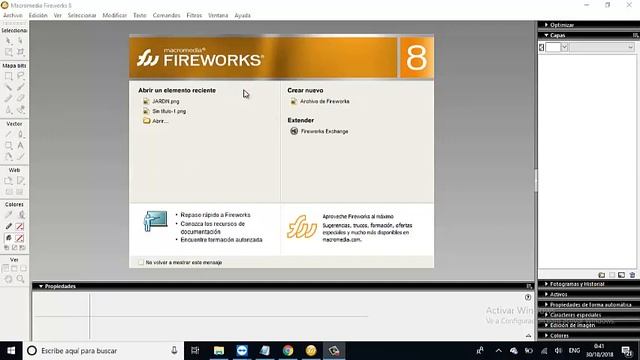Open the Seleccionar menu
Image resolution: width=640 pixels, height=360 pixels.
pos(82,15)
